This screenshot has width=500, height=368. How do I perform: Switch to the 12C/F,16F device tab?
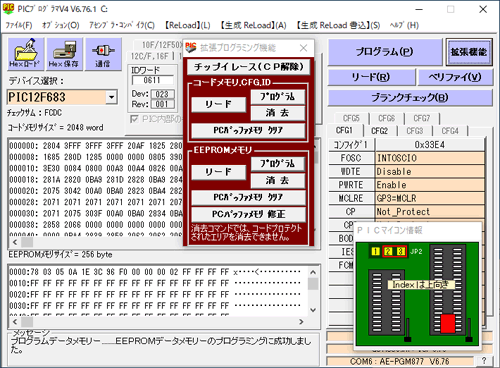[150, 56]
